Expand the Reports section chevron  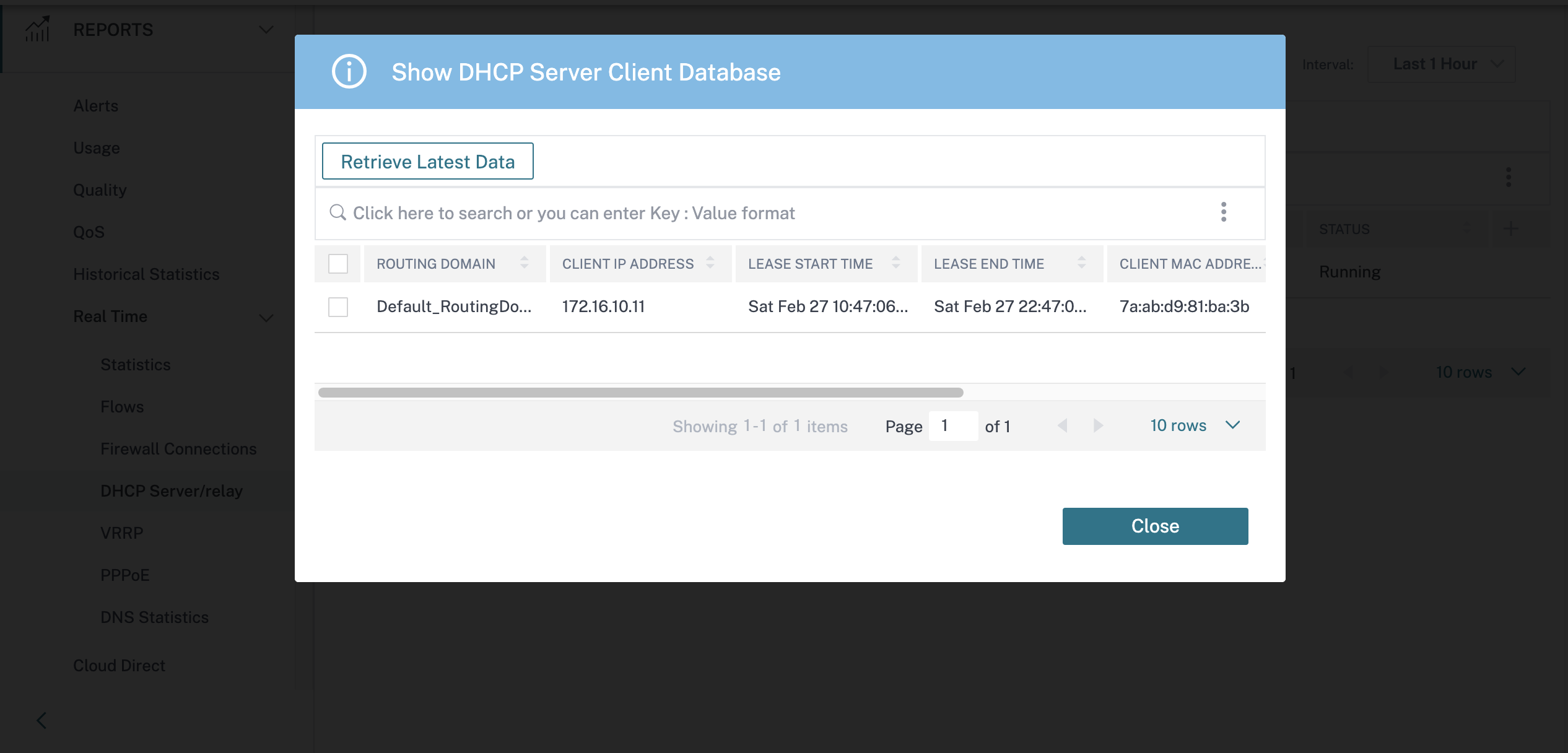266,30
